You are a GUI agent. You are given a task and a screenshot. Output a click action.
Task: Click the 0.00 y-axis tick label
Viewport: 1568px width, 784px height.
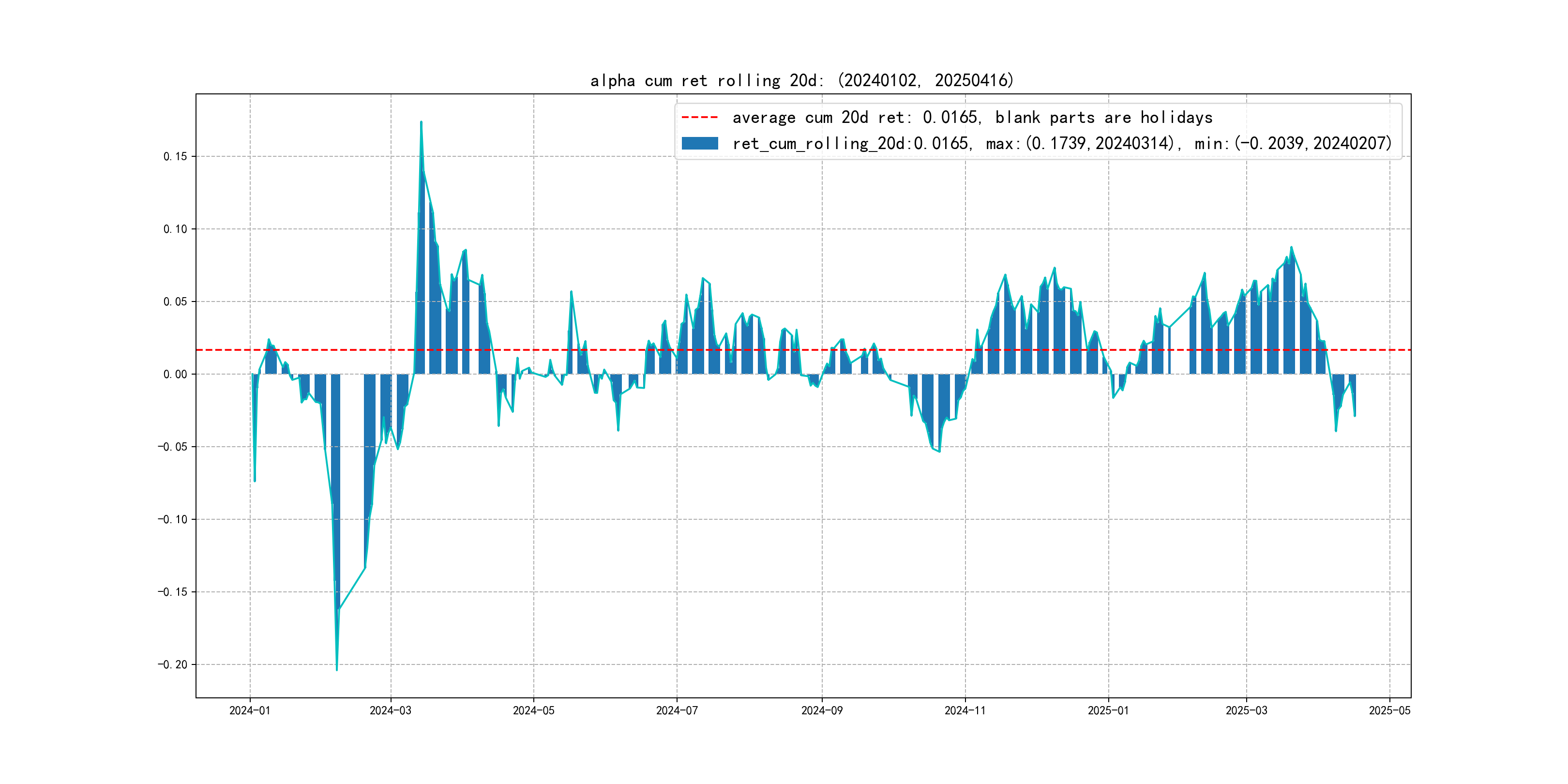click(175, 375)
